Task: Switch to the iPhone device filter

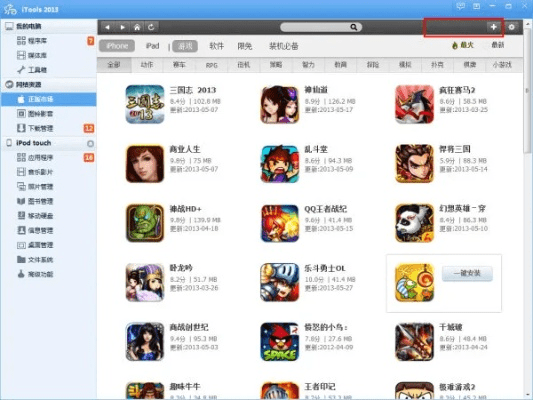Action: click(117, 46)
